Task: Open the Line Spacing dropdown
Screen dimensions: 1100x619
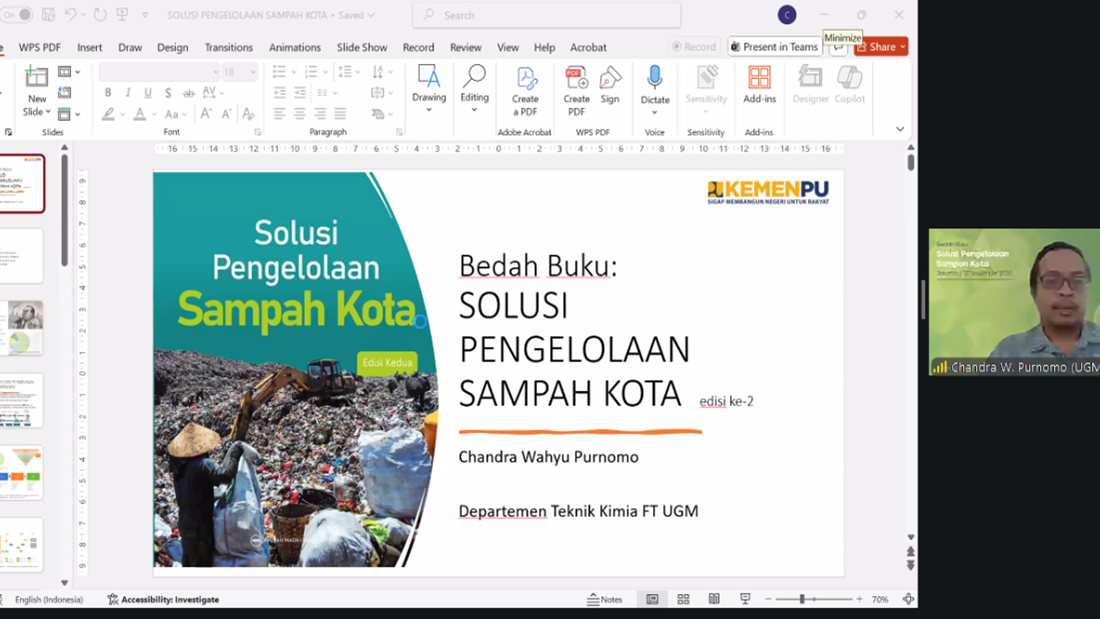Action: [349, 72]
